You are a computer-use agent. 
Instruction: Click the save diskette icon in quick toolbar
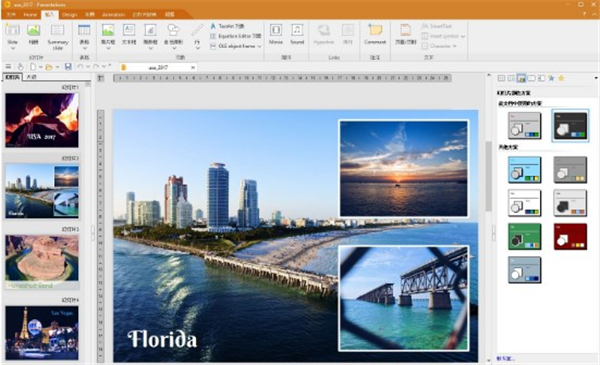68,67
